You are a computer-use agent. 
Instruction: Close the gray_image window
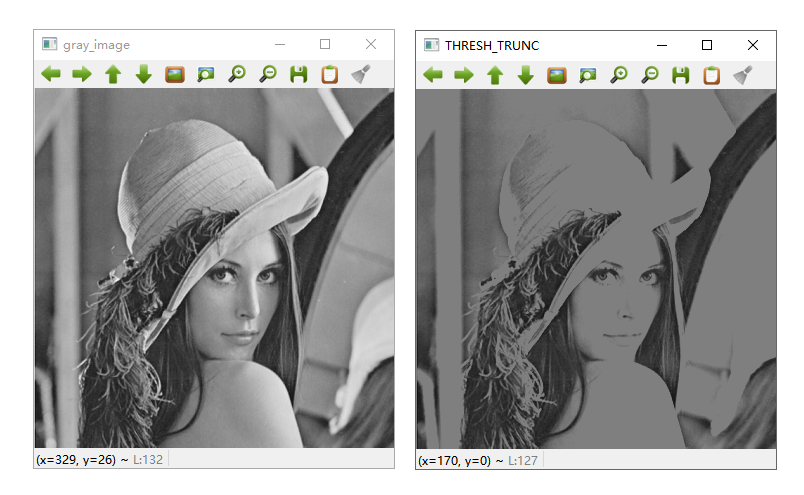371,45
